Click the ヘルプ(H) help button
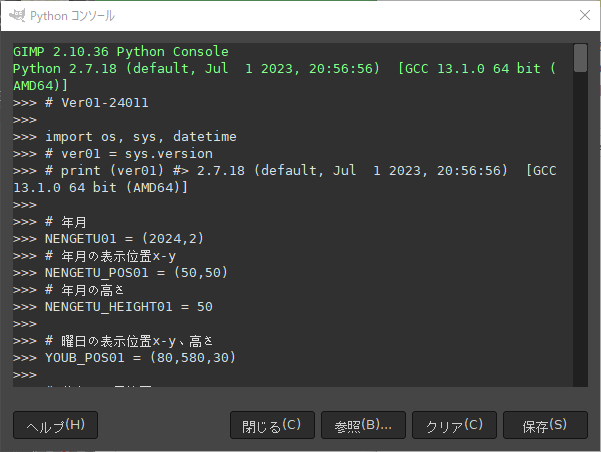 pos(56,425)
